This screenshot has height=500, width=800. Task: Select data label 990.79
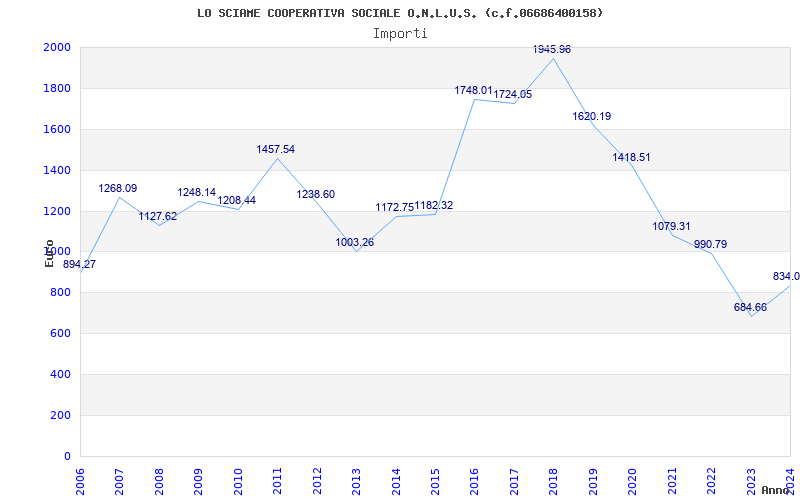[711, 244]
